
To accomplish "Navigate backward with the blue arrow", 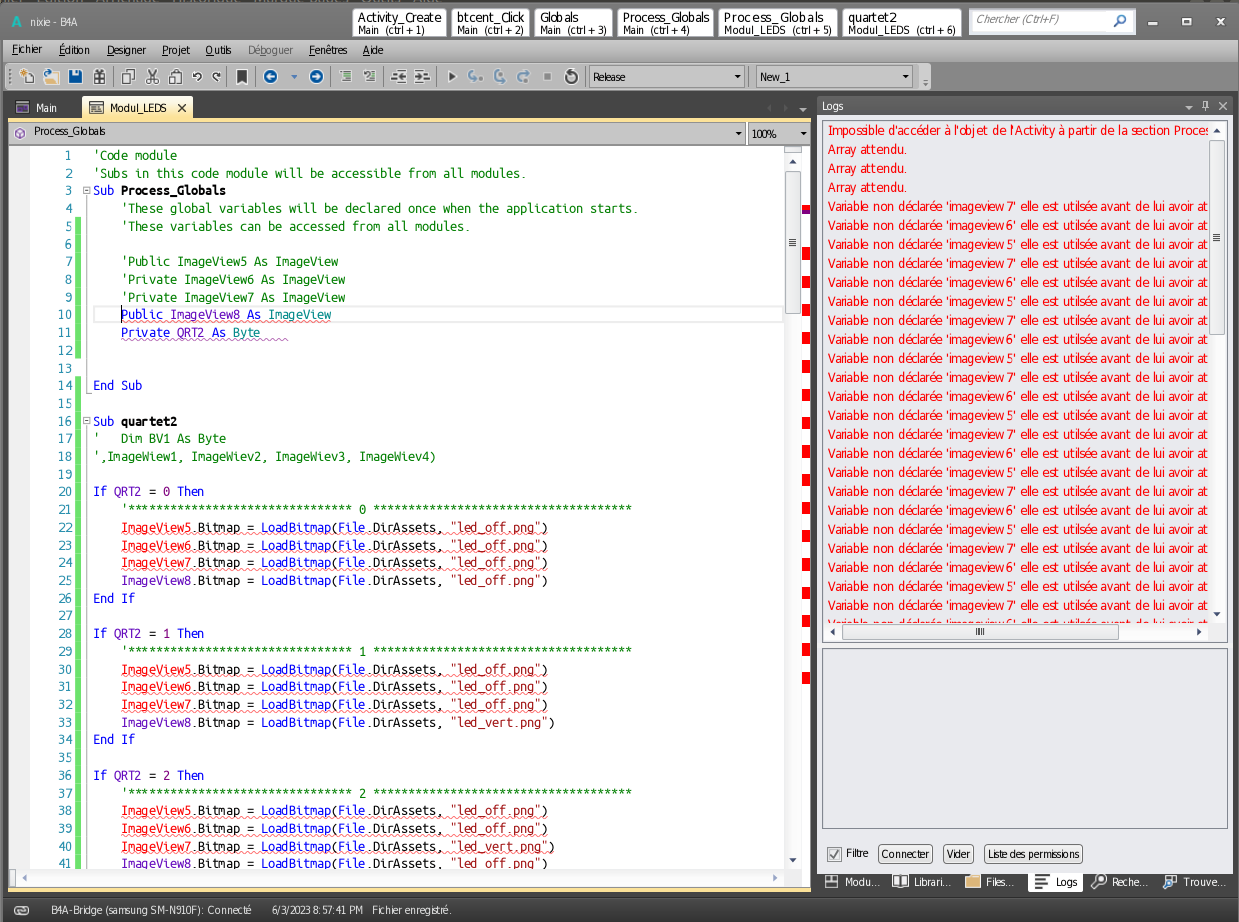I will click(x=270, y=77).
